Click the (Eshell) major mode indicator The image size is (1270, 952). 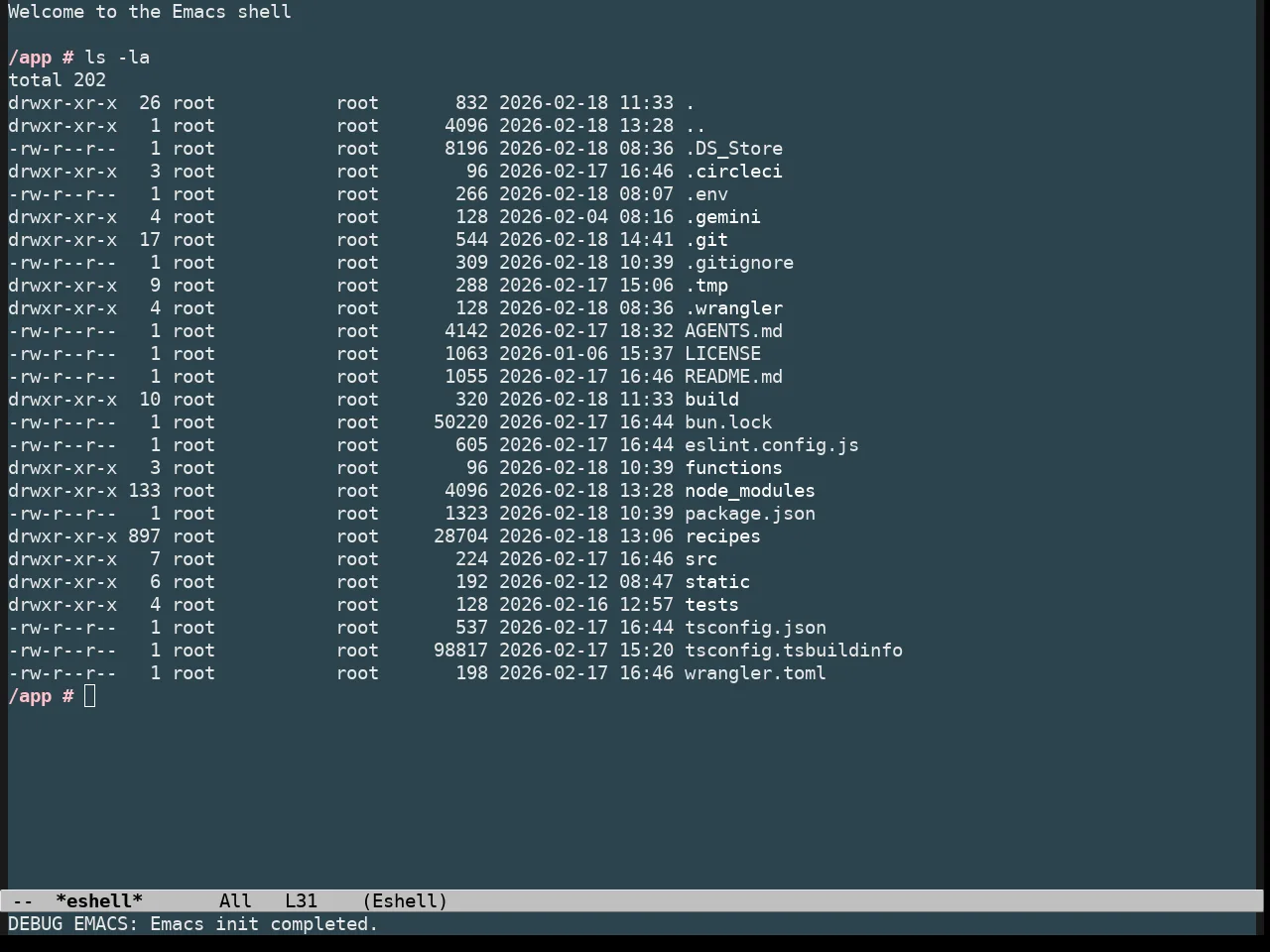pyautogui.click(x=405, y=901)
